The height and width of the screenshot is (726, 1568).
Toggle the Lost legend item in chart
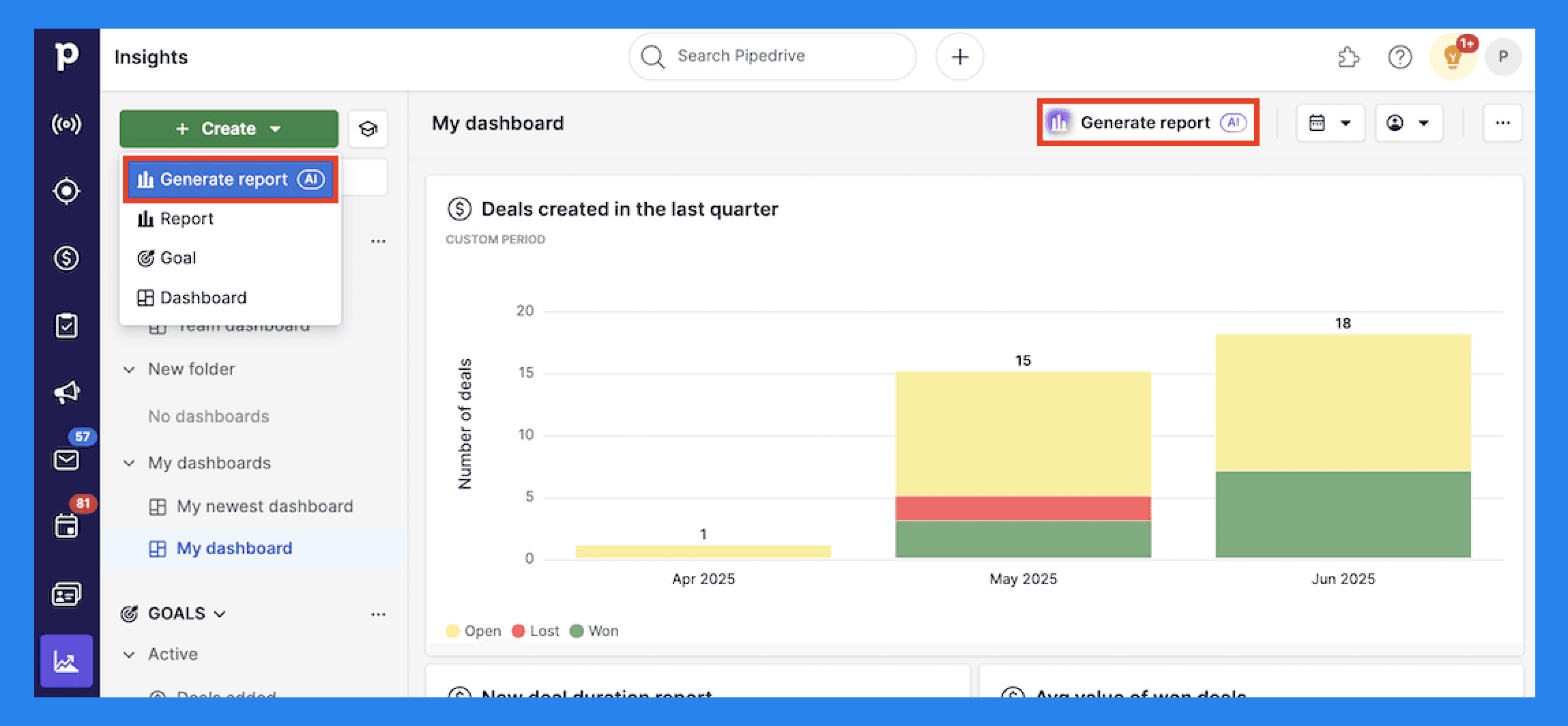[x=536, y=631]
